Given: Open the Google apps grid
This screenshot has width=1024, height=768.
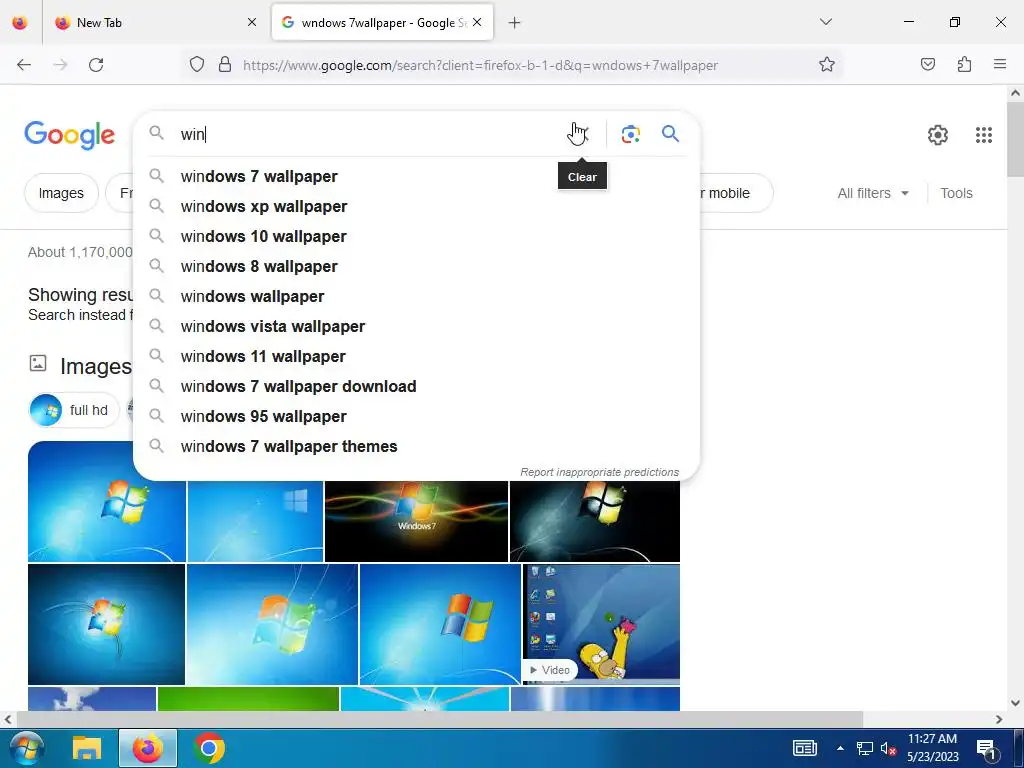Looking at the screenshot, I should tap(984, 135).
